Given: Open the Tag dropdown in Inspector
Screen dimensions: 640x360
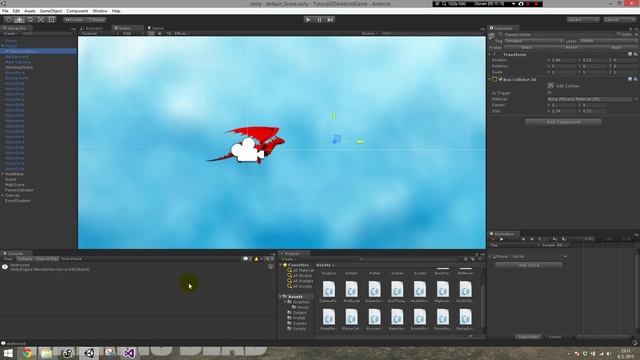Looking at the screenshot, I should (x=533, y=41).
